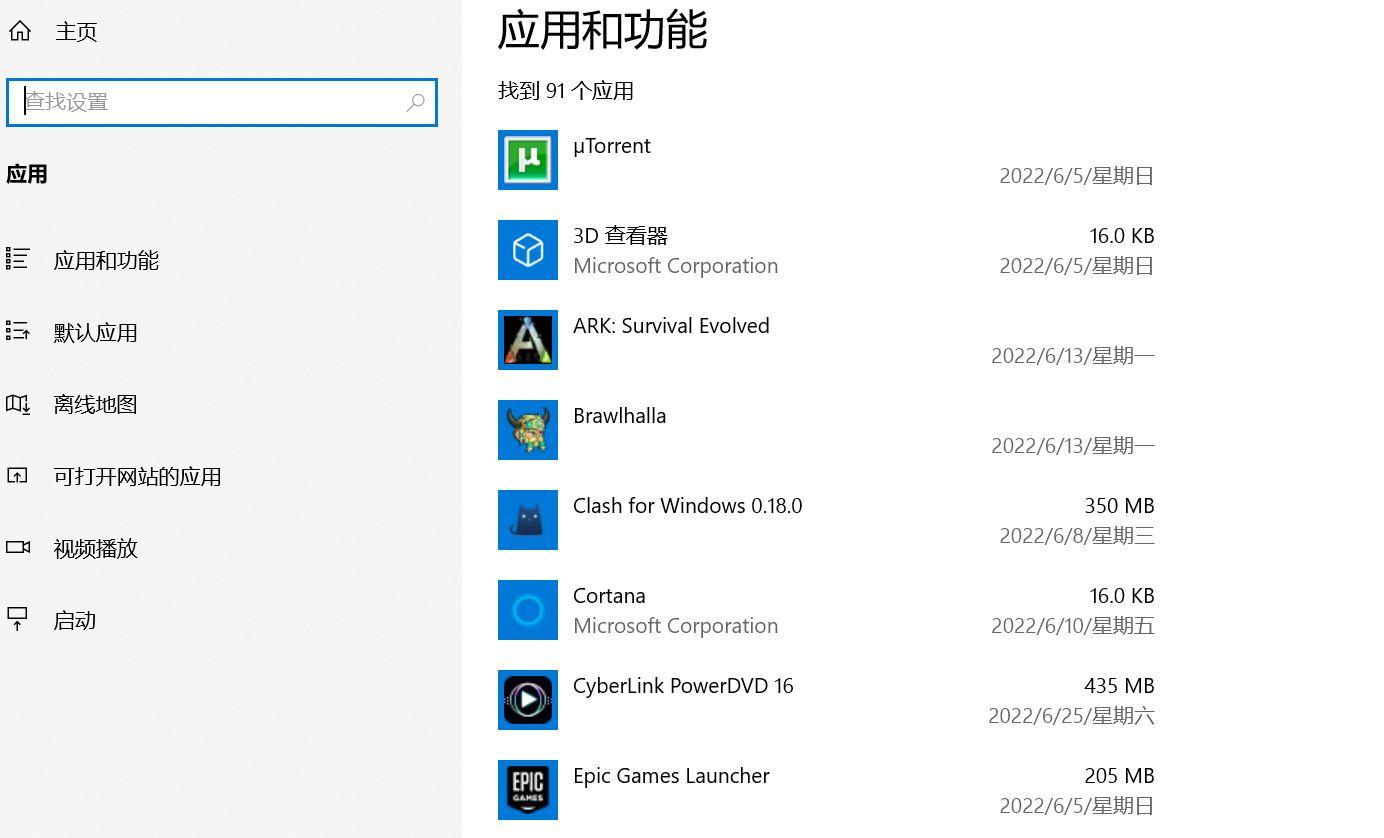Screen dimensions: 1384x838
Task: Click the search magnifier icon
Action: click(x=416, y=102)
